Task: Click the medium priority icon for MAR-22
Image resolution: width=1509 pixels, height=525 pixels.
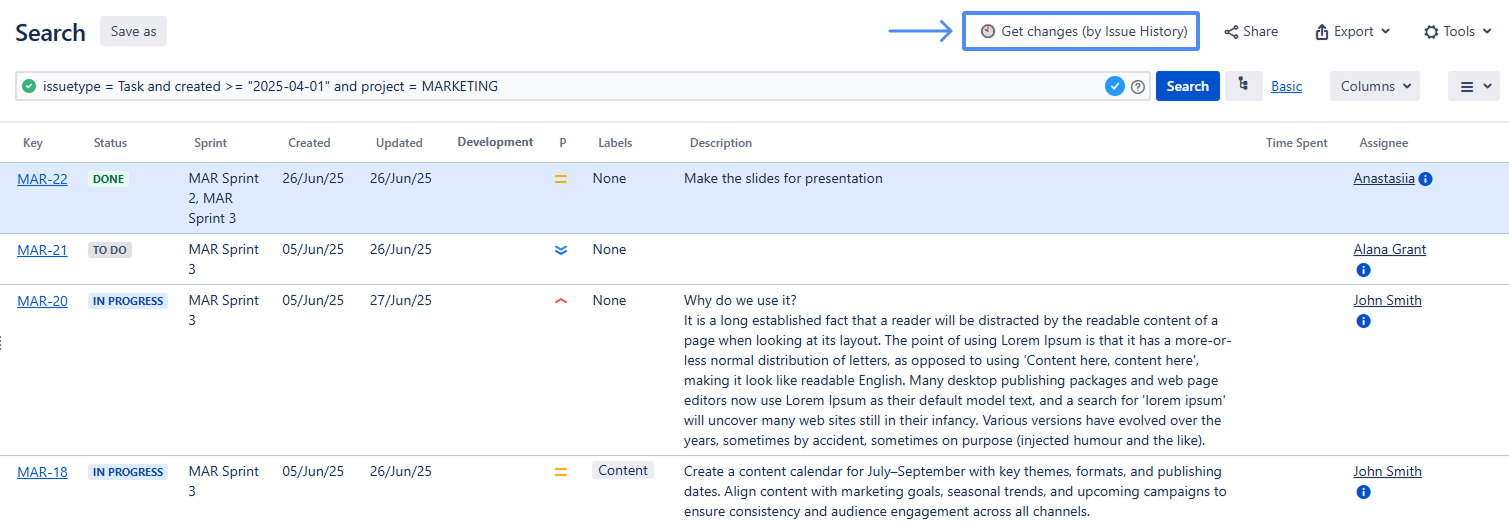Action: (x=561, y=179)
